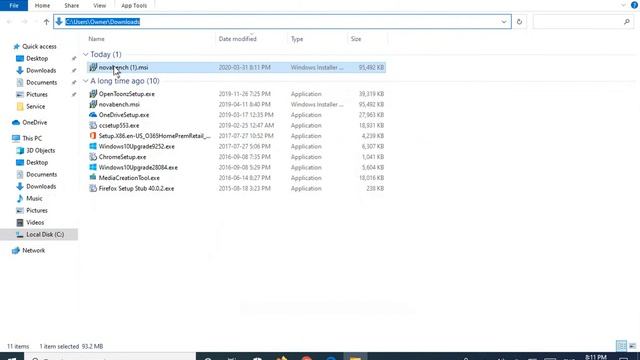The width and height of the screenshot is (640, 360).
Task: Sort by the Name column header
Action: click(x=96, y=39)
